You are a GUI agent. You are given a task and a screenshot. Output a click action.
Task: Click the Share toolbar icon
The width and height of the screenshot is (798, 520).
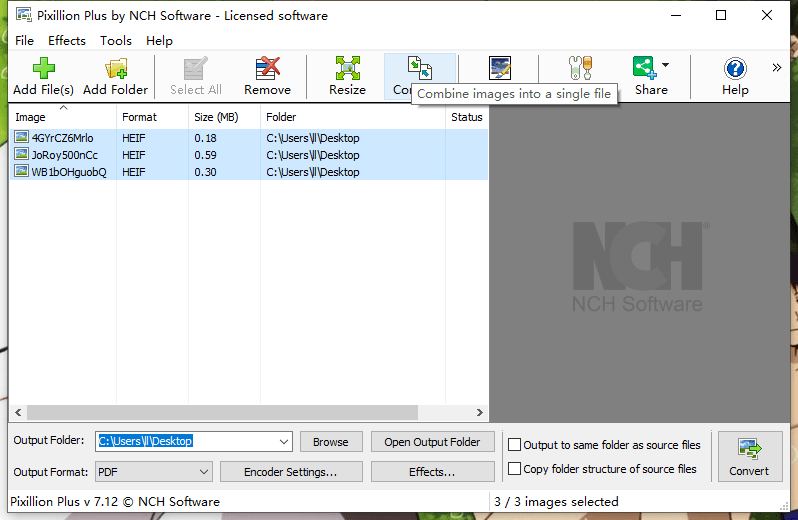[x=644, y=67]
